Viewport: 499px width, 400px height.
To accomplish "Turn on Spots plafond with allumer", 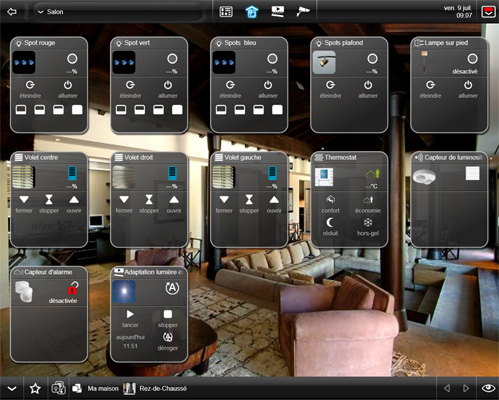I will coord(368,89).
